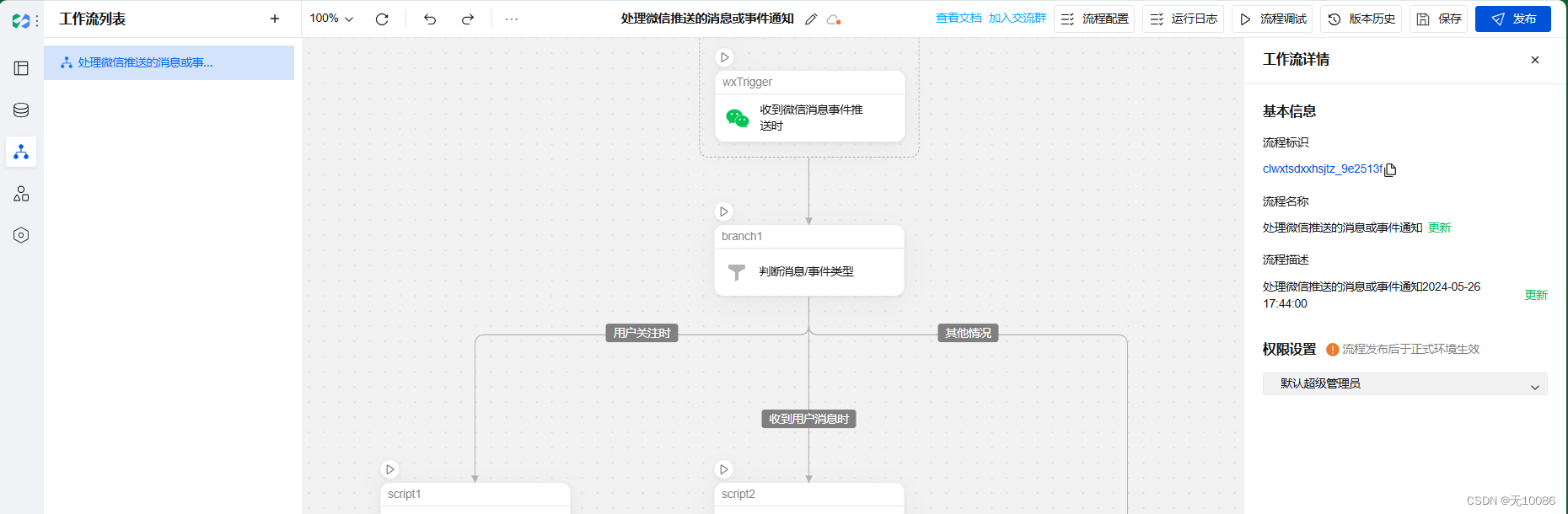
Task: Open 运行日志 button
Action: click(1184, 19)
